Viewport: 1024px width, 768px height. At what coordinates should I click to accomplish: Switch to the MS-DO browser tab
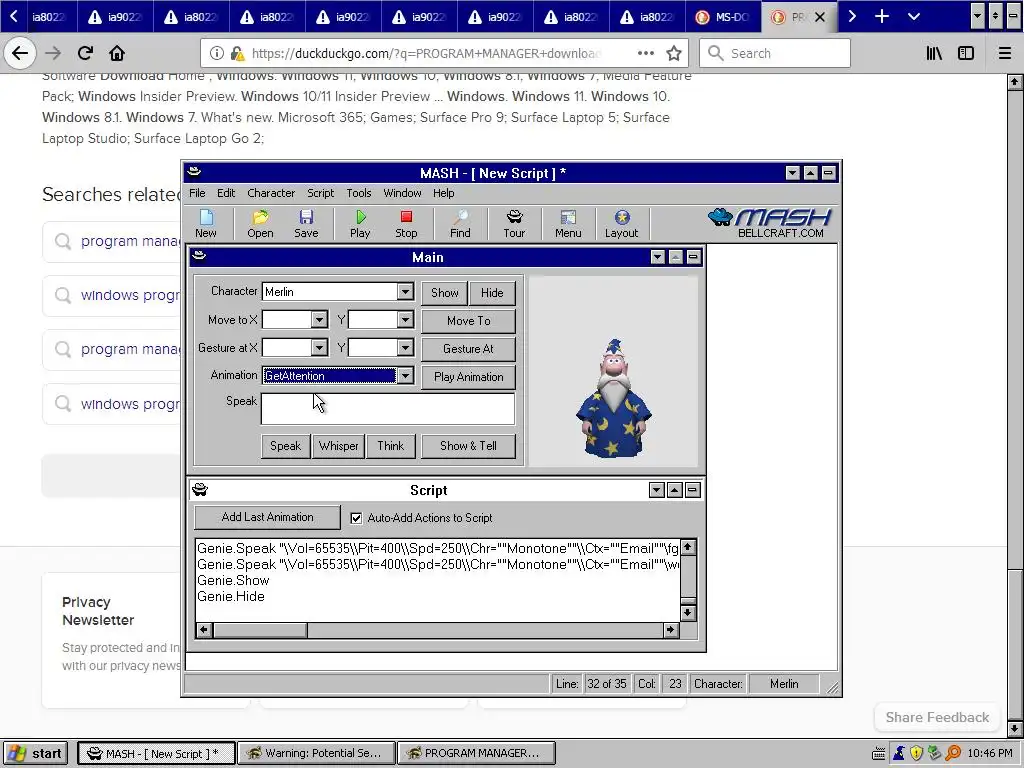tap(724, 16)
